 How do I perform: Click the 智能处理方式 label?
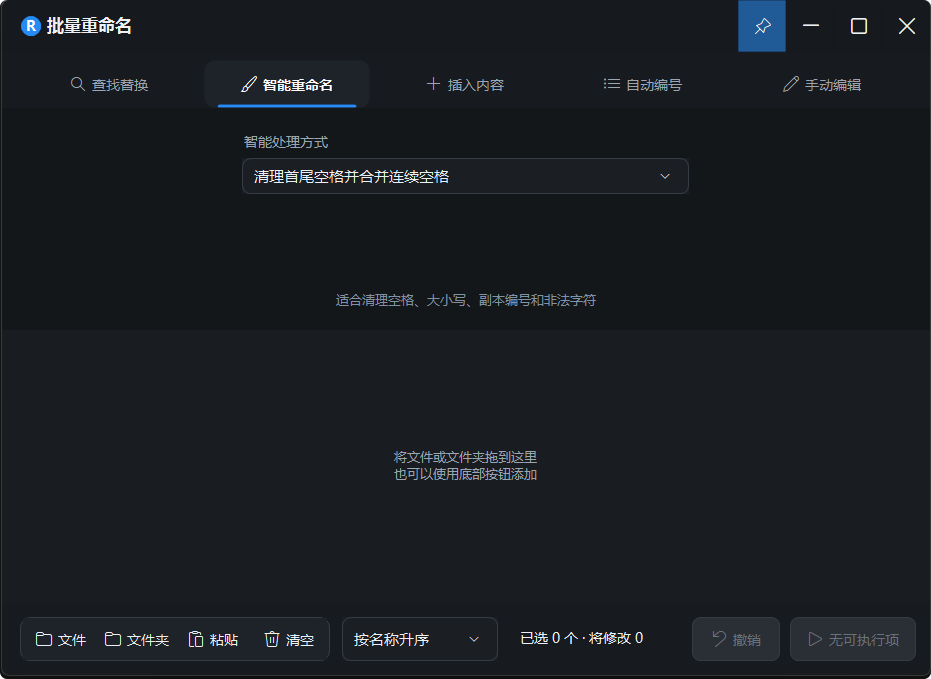click(286, 142)
